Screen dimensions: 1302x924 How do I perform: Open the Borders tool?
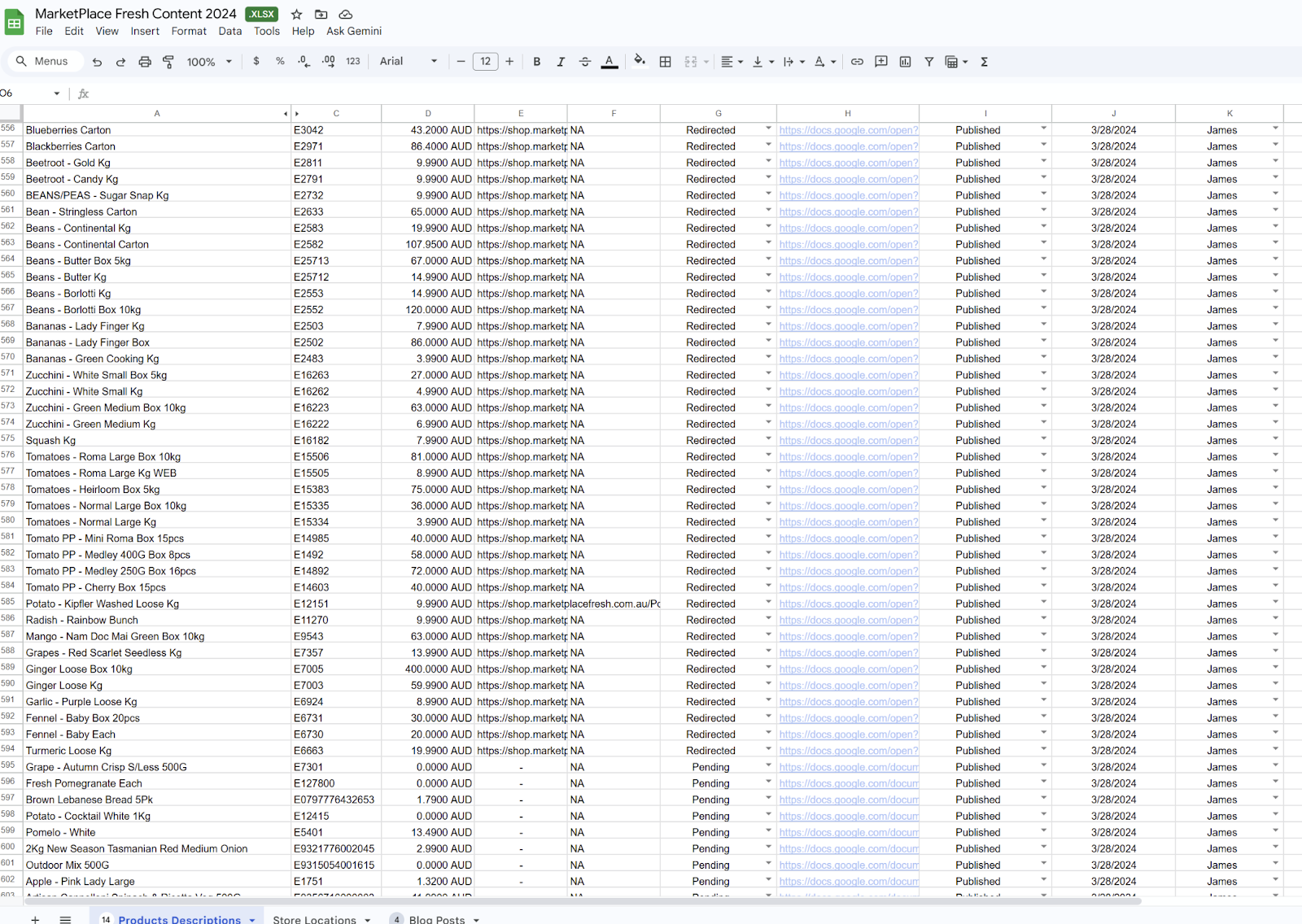[665, 62]
